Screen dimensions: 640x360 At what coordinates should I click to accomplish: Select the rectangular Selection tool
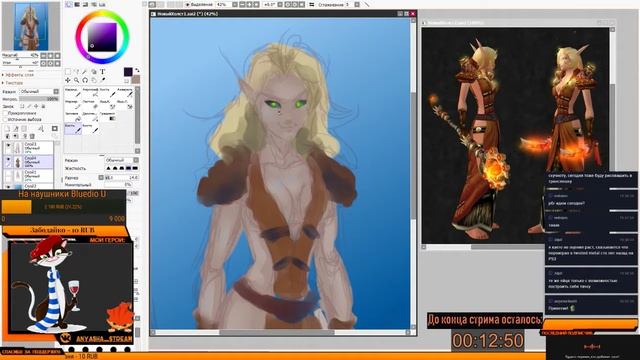coord(68,72)
